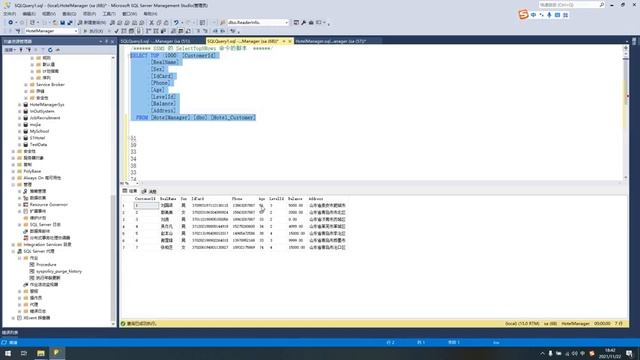Click the New Query toolbar button
Viewport: 640px width, 360px height.
[92, 22]
